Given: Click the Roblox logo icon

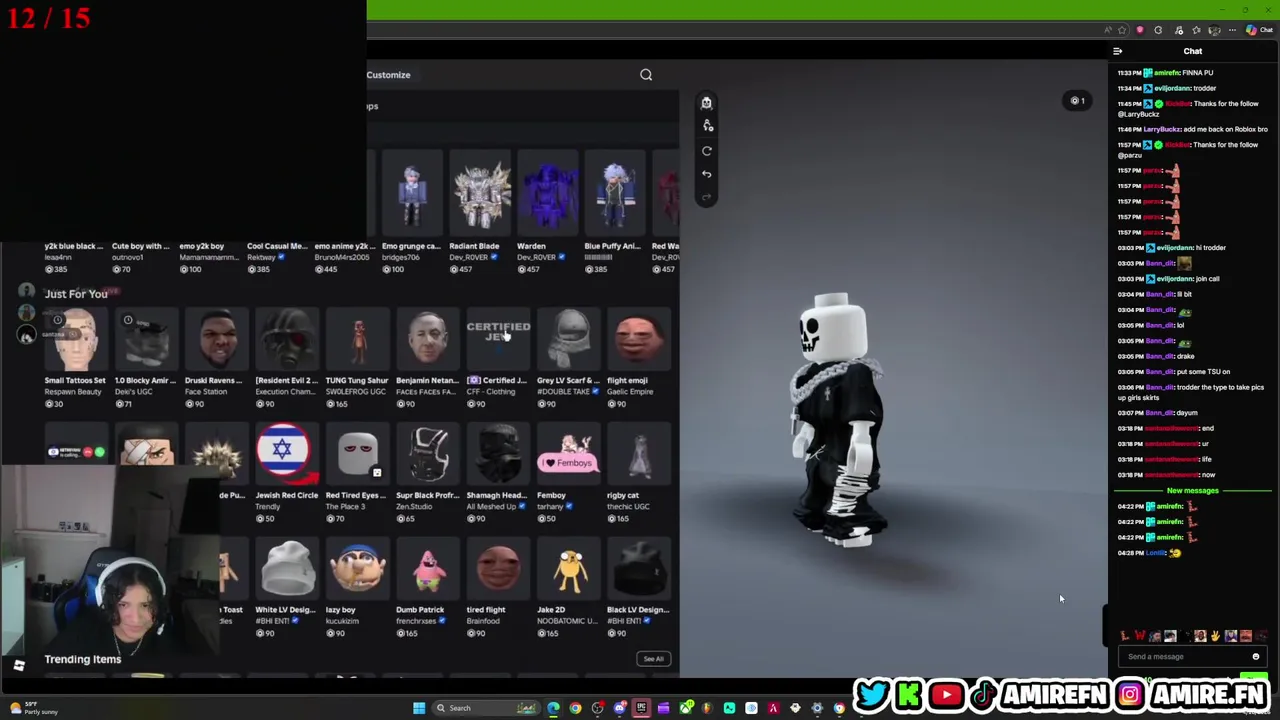Looking at the screenshot, I should click(x=19, y=665).
